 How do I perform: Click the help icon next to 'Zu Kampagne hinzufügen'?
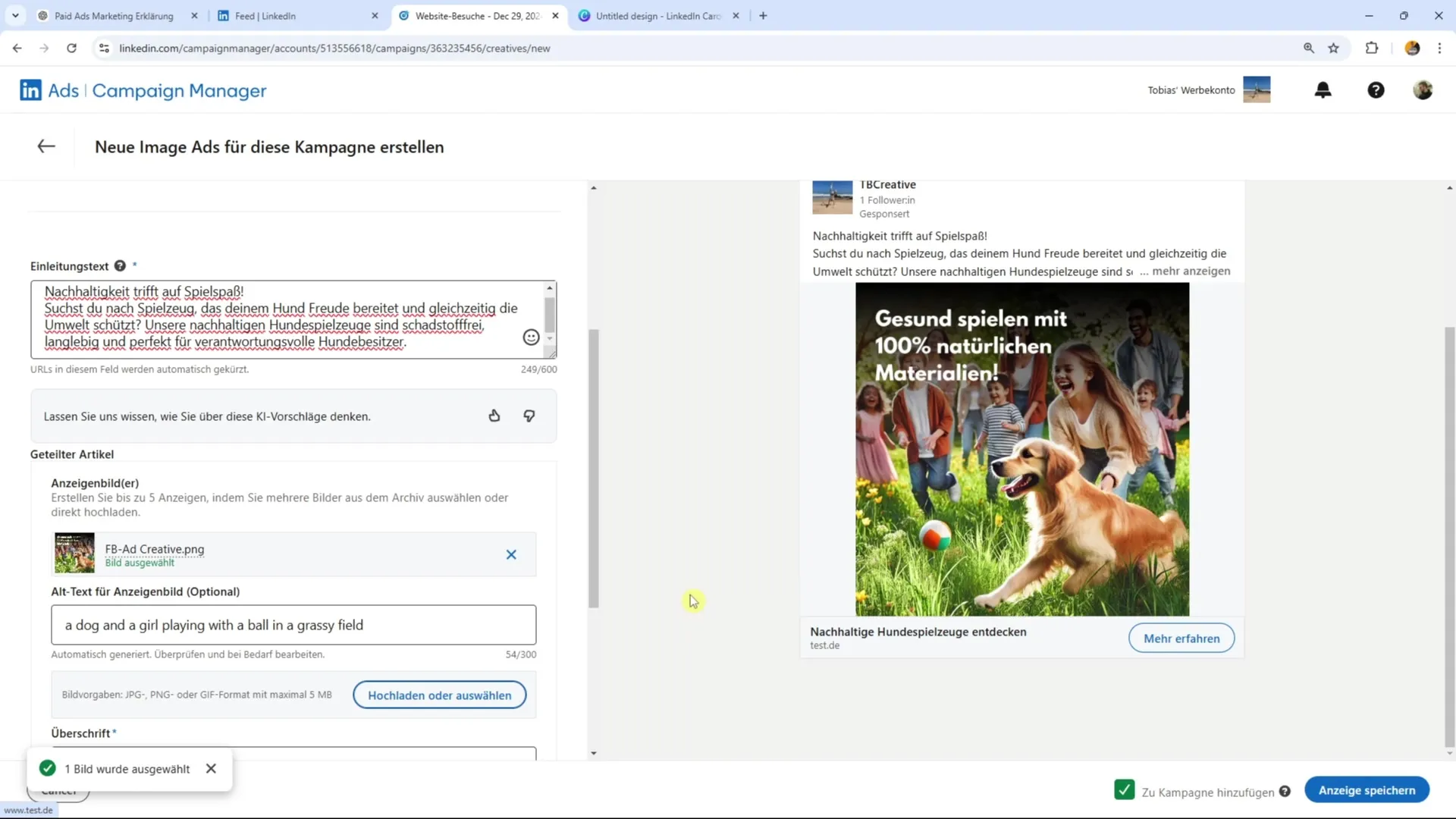1285,791
